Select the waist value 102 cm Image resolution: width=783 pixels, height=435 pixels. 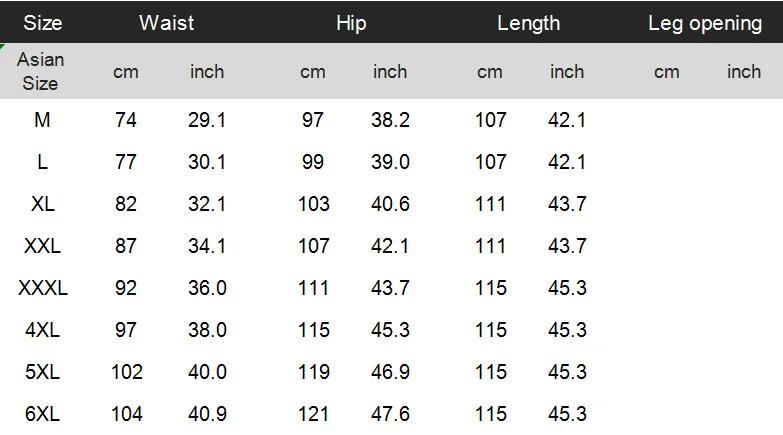pos(126,373)
